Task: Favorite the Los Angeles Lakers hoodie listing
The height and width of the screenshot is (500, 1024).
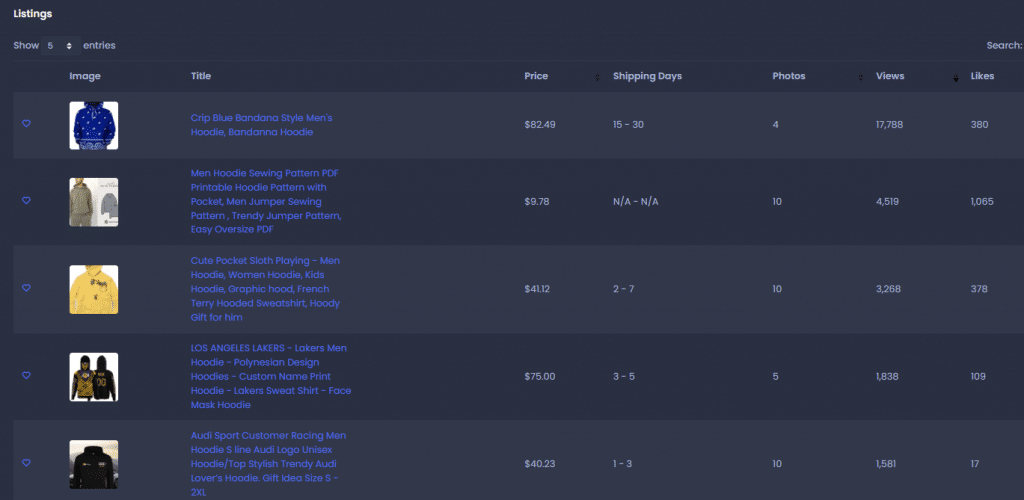Action: click(26, 375)
